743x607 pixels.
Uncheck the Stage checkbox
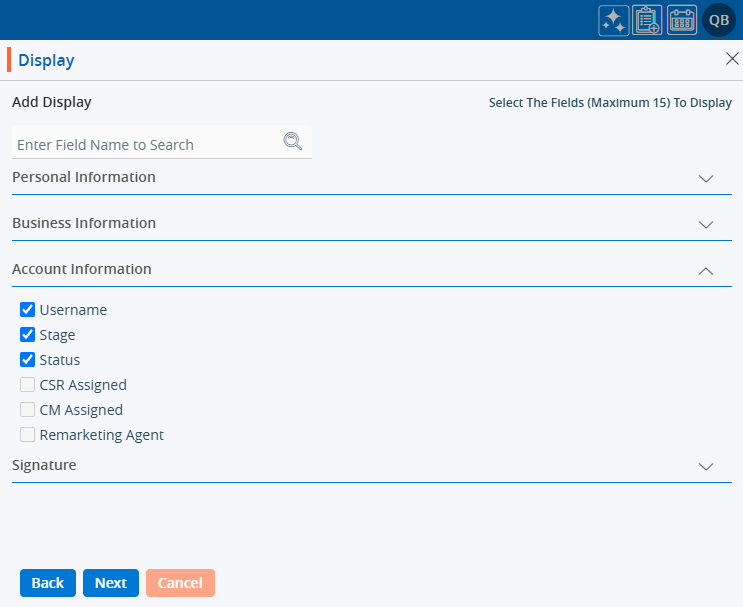click(28, 335)
